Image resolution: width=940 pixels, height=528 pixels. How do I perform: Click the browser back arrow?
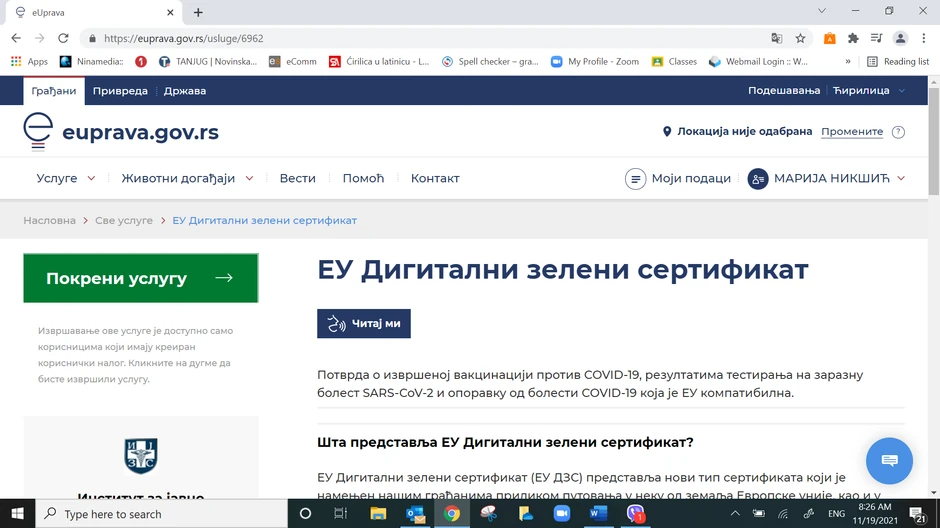click(x=16, y=38)
